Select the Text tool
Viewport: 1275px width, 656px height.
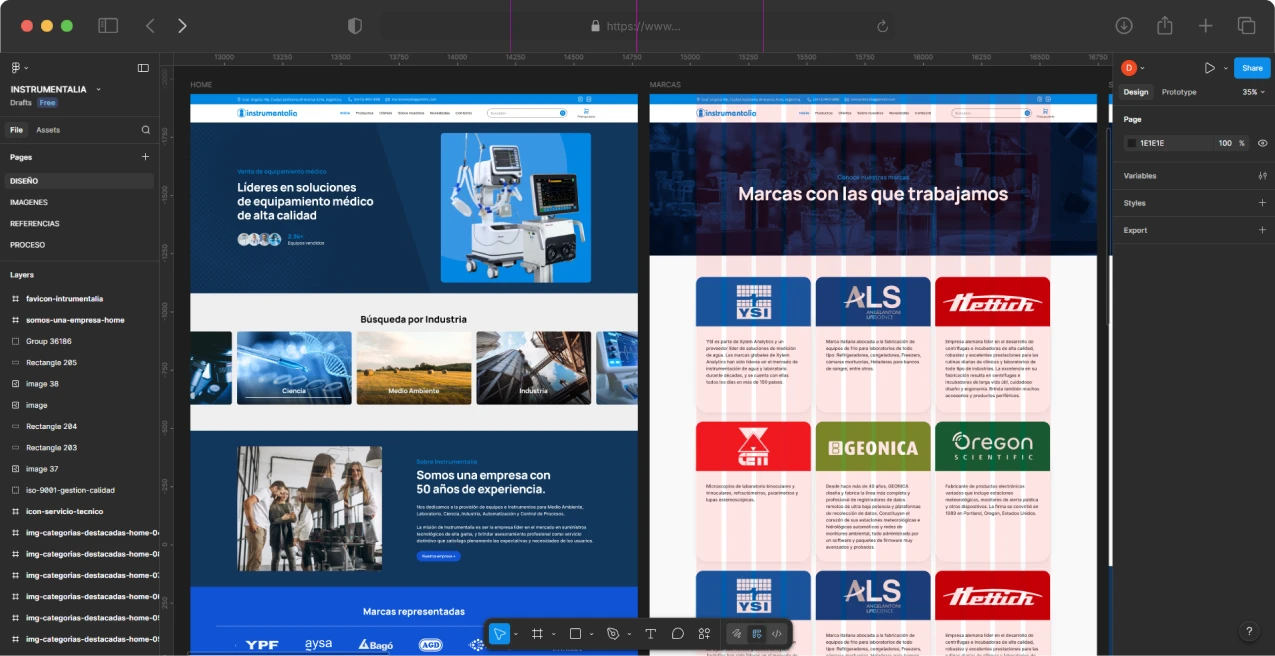(x=650, y=634)
